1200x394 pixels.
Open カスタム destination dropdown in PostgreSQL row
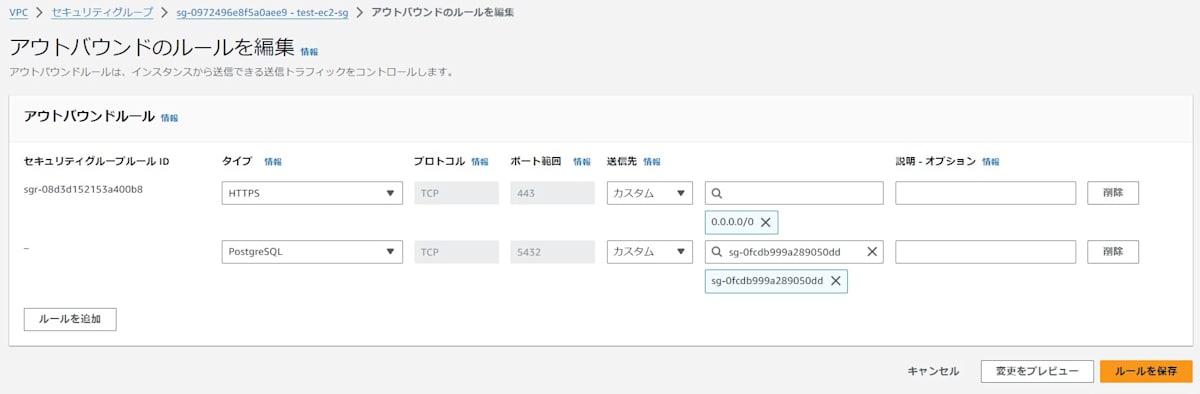pos(649,252)
